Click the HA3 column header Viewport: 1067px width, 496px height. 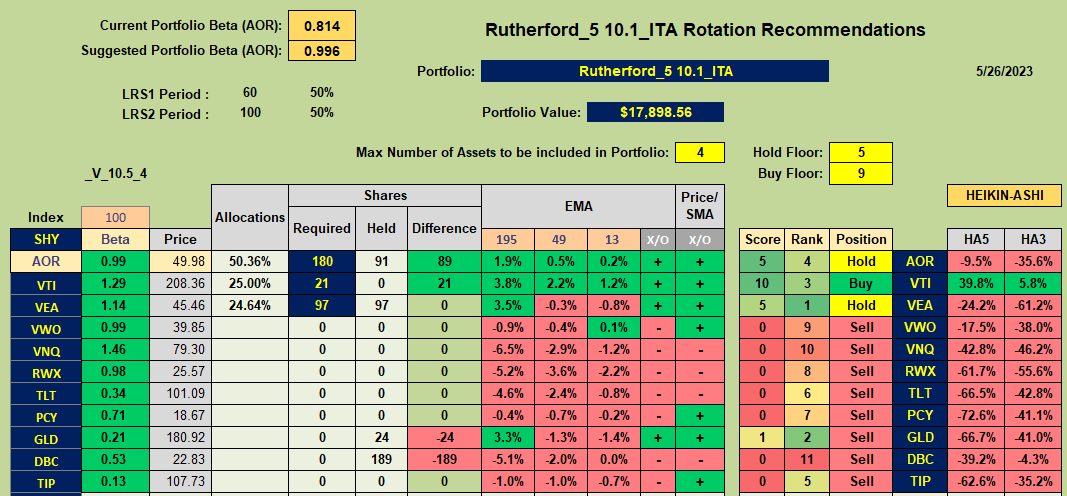pos(1033,239)
